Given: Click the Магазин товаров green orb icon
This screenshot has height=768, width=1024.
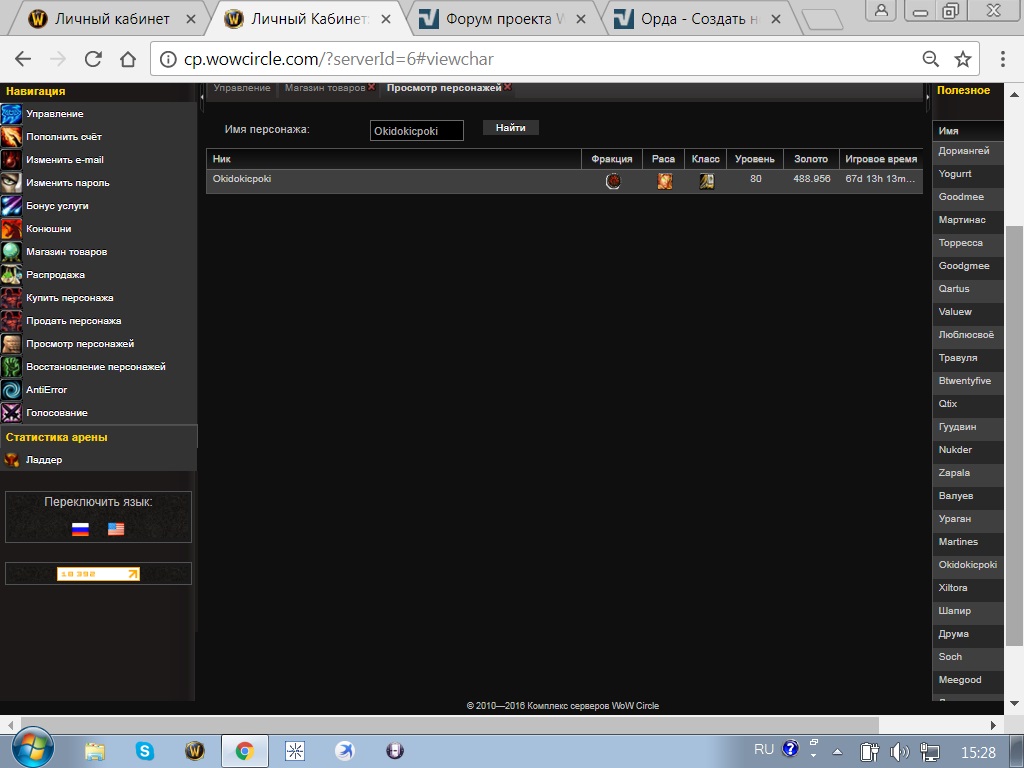Looking at the screenshot, I should tap(11, 252).
